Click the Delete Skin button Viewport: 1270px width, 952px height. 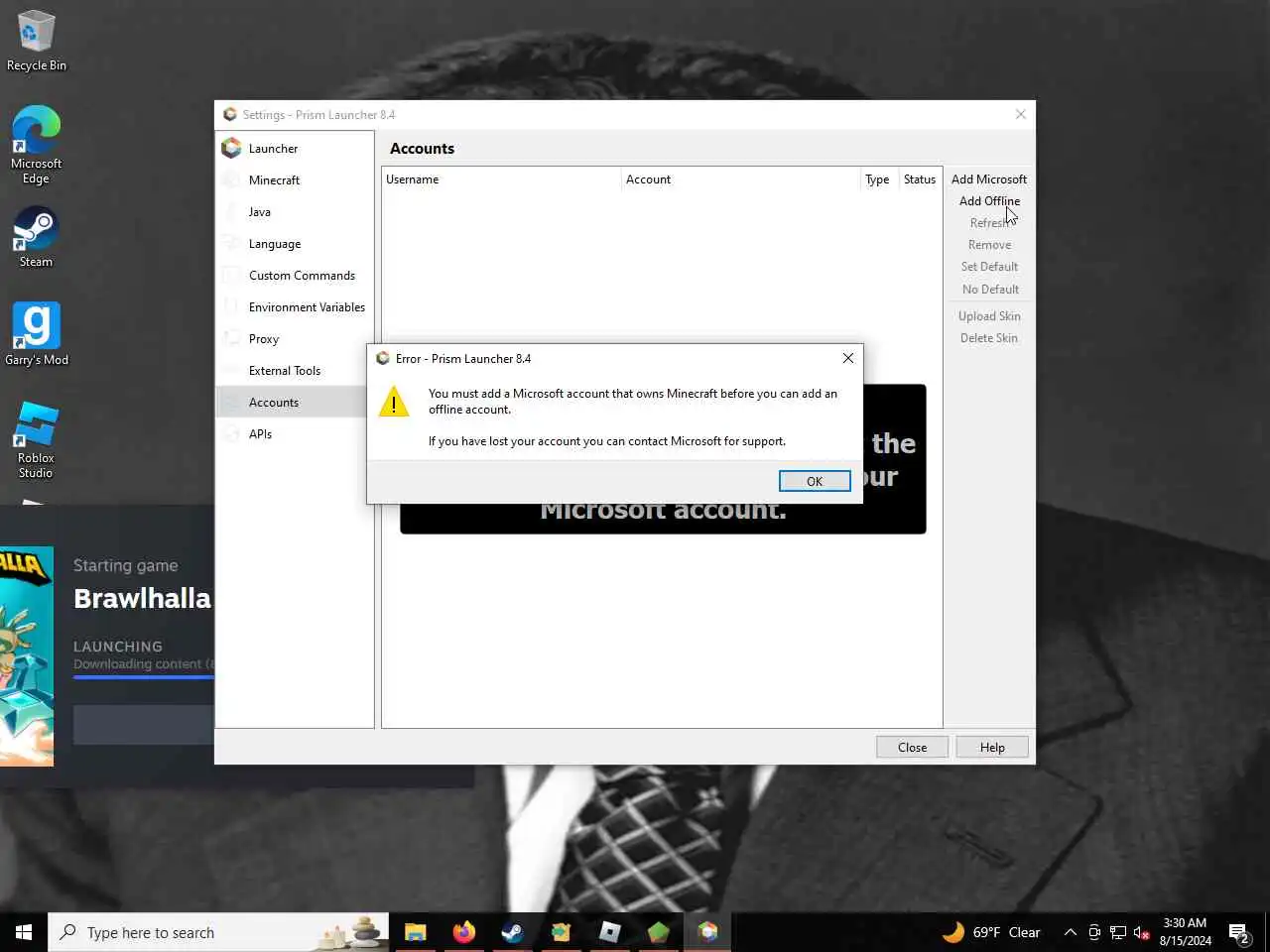[x=989, y=338]
